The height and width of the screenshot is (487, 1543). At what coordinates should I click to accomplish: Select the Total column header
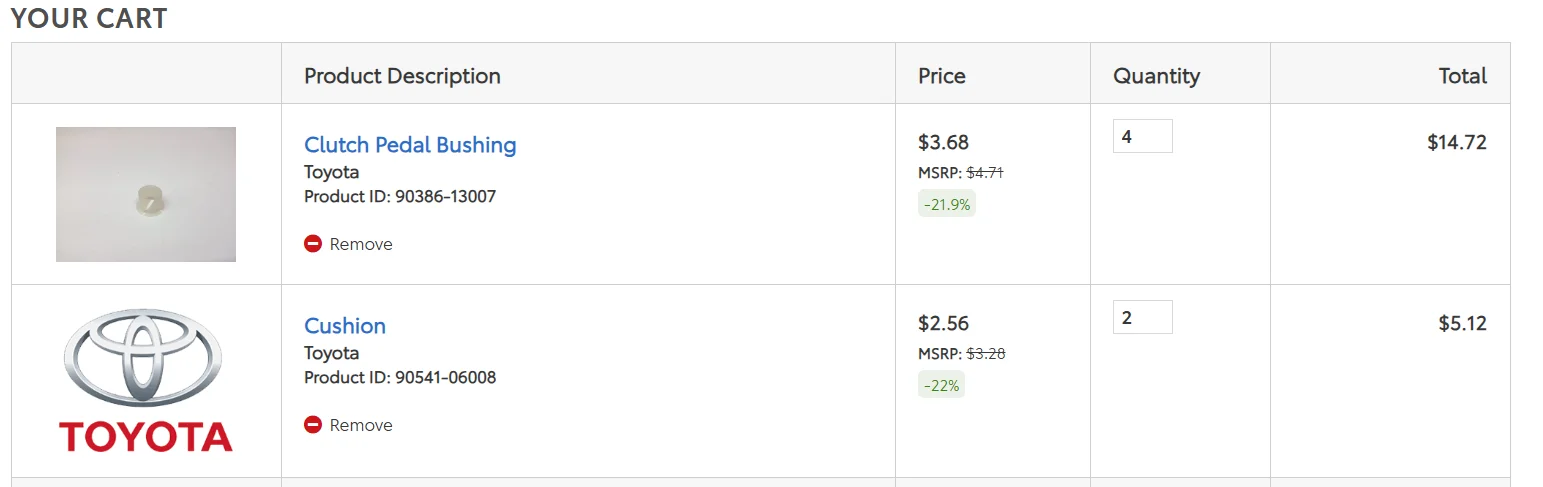click(x=1463, y=76)
